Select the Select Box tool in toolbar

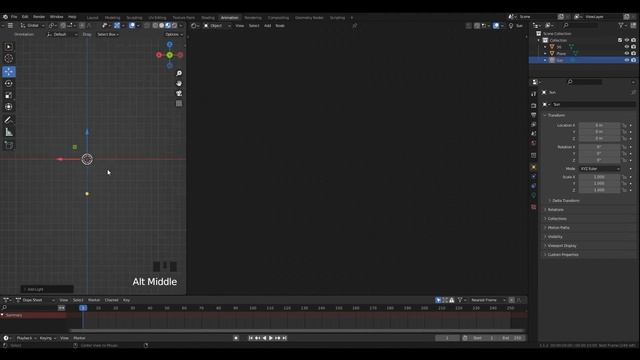(x=9, y=47)
